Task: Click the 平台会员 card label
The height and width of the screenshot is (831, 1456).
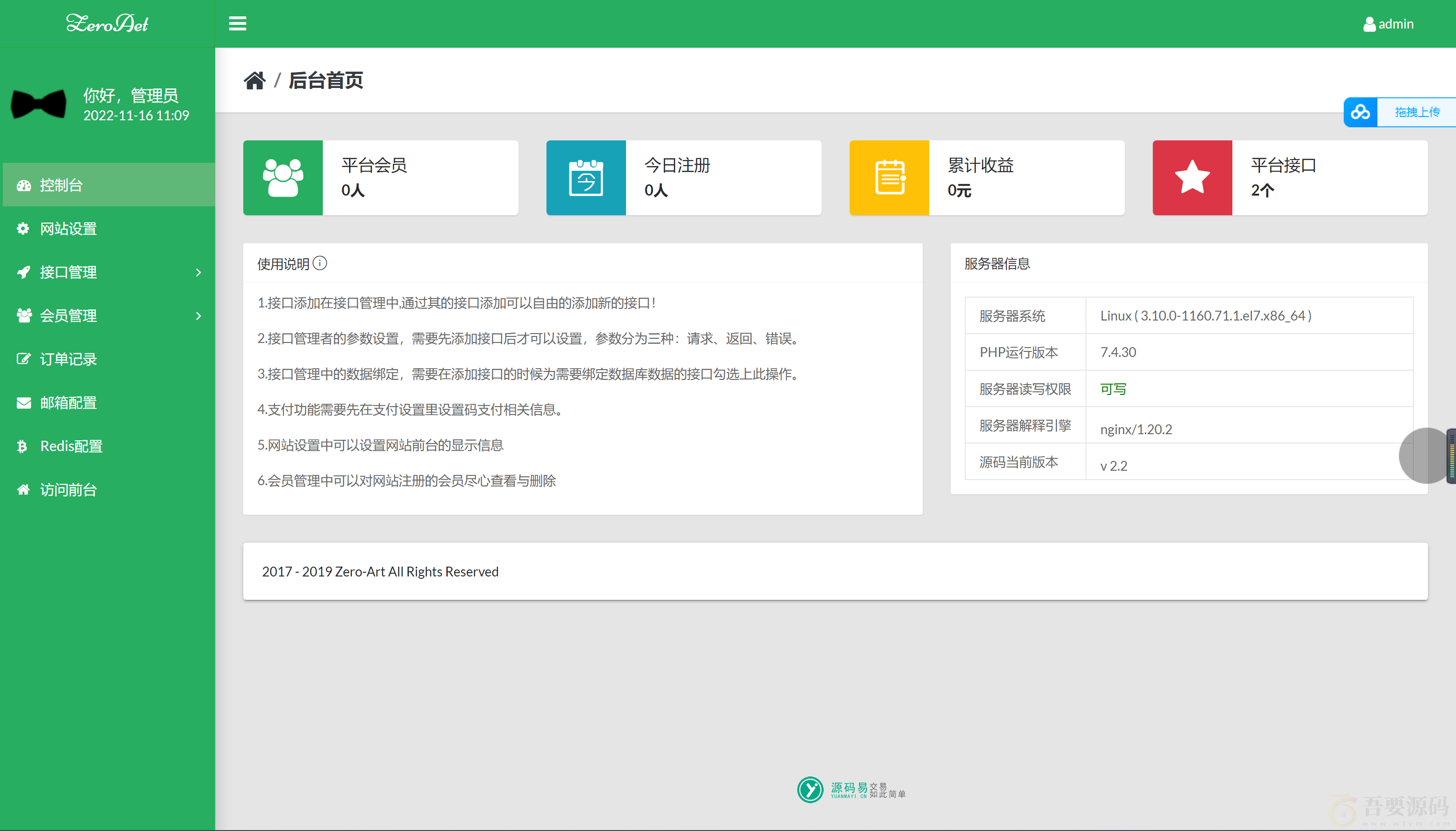Action: pos(374,166)
